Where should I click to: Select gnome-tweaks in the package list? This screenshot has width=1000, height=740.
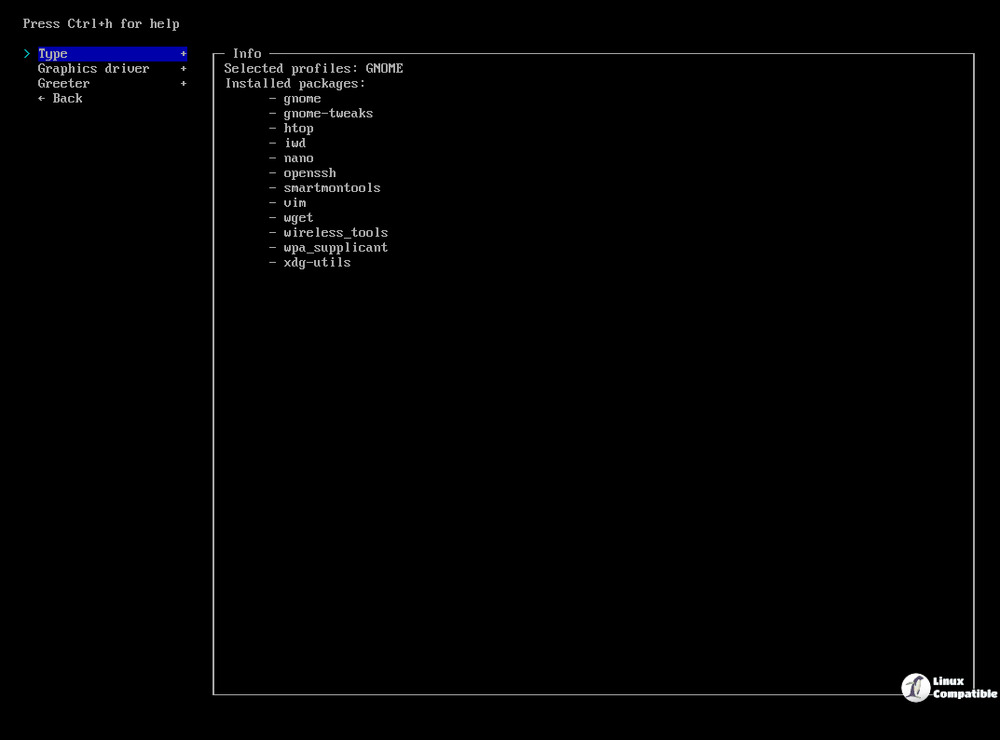click(x=328, y=114)
